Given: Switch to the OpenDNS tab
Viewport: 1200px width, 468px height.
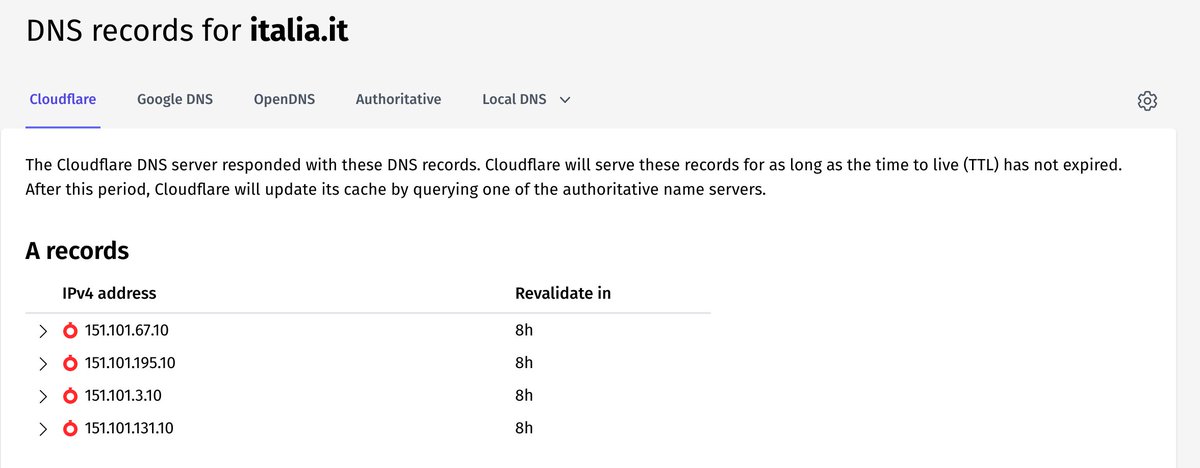Looking at the screenshot, I should [284, 99].
